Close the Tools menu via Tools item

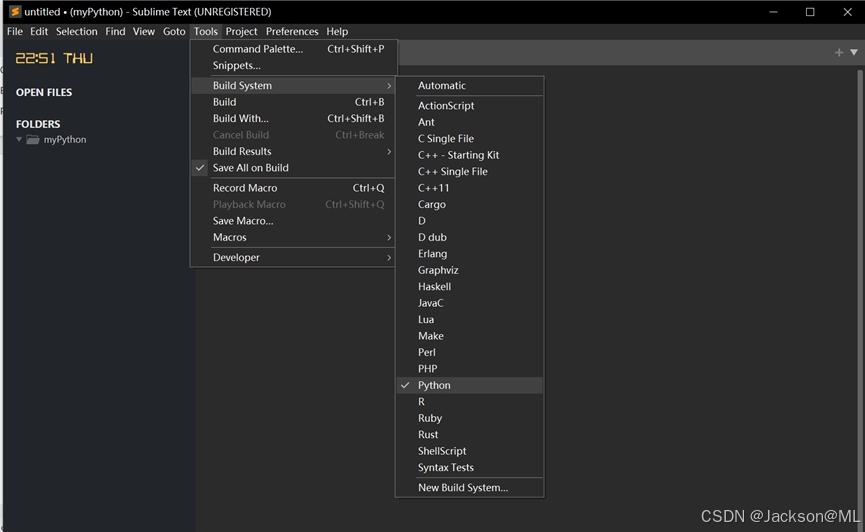tap(206, 31)
